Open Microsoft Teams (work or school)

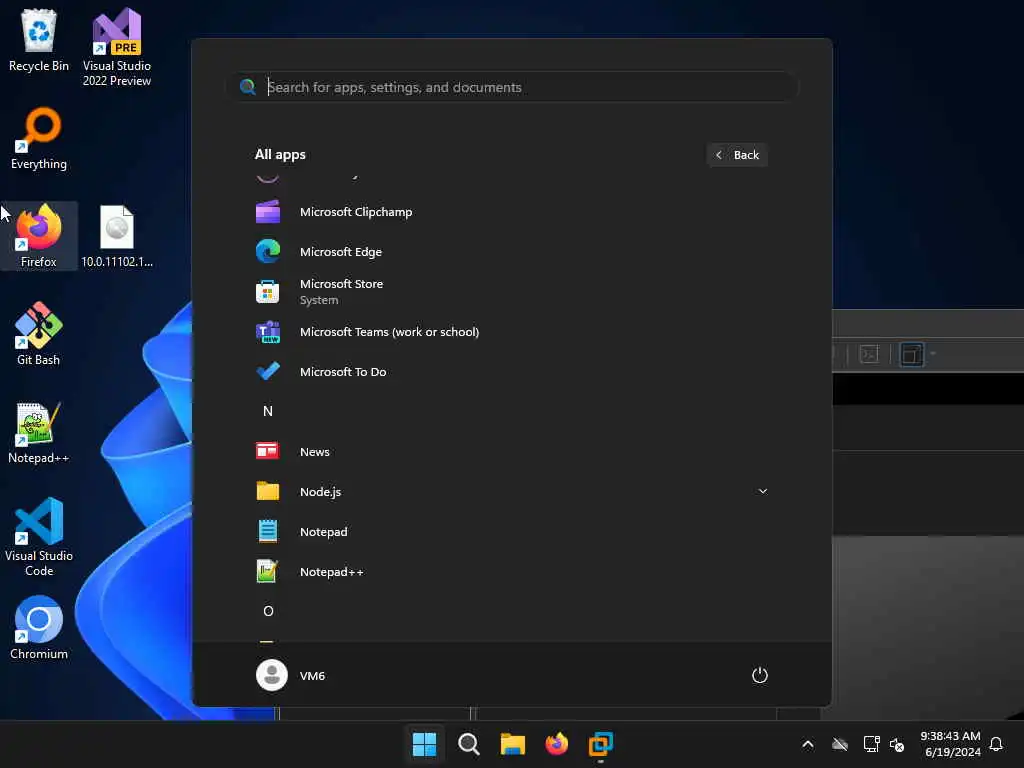coord(511,332)
